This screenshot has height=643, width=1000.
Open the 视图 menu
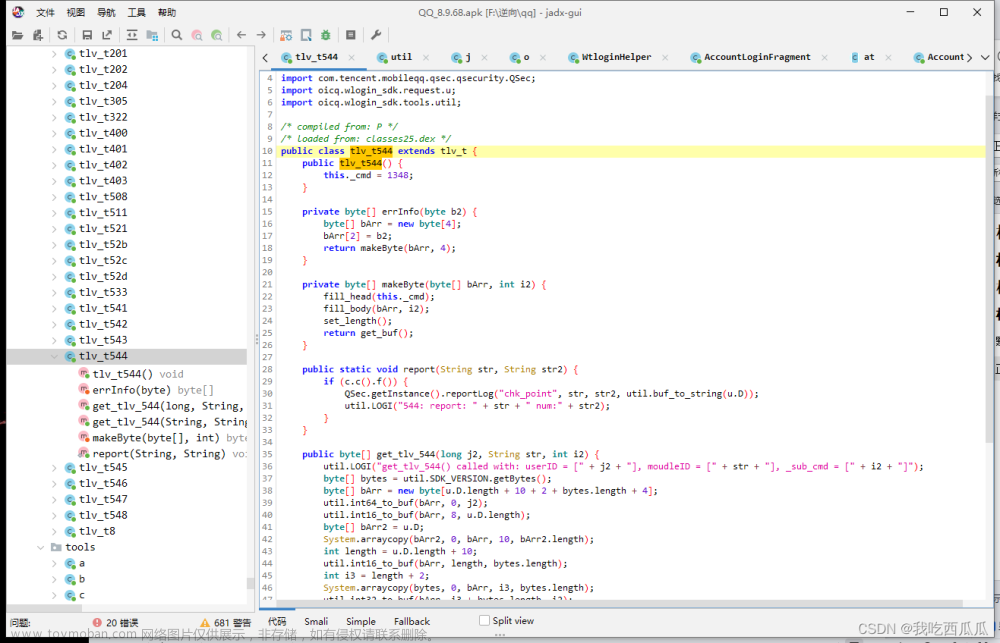pos(76,13)
